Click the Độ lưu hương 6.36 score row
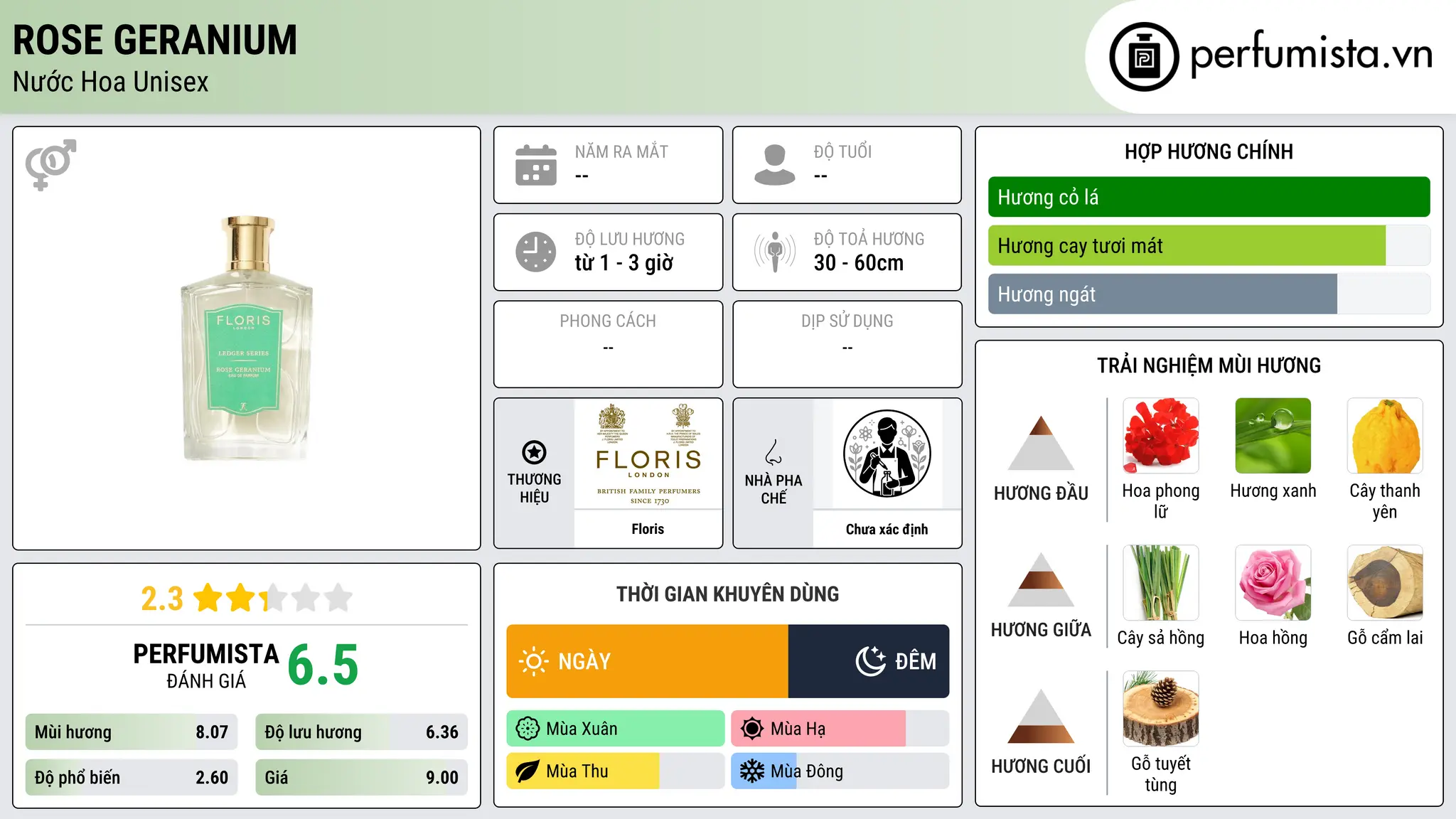This screenshot has height=819, width=1456. pos(361,732)
